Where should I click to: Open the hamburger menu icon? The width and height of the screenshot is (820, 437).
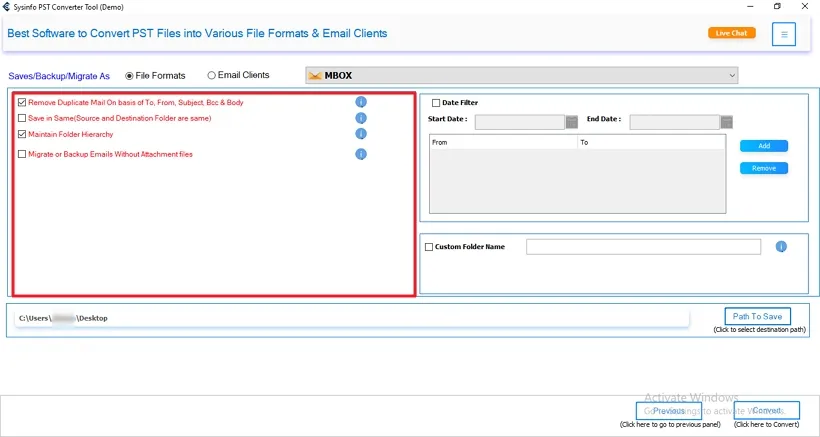[784, 34]
